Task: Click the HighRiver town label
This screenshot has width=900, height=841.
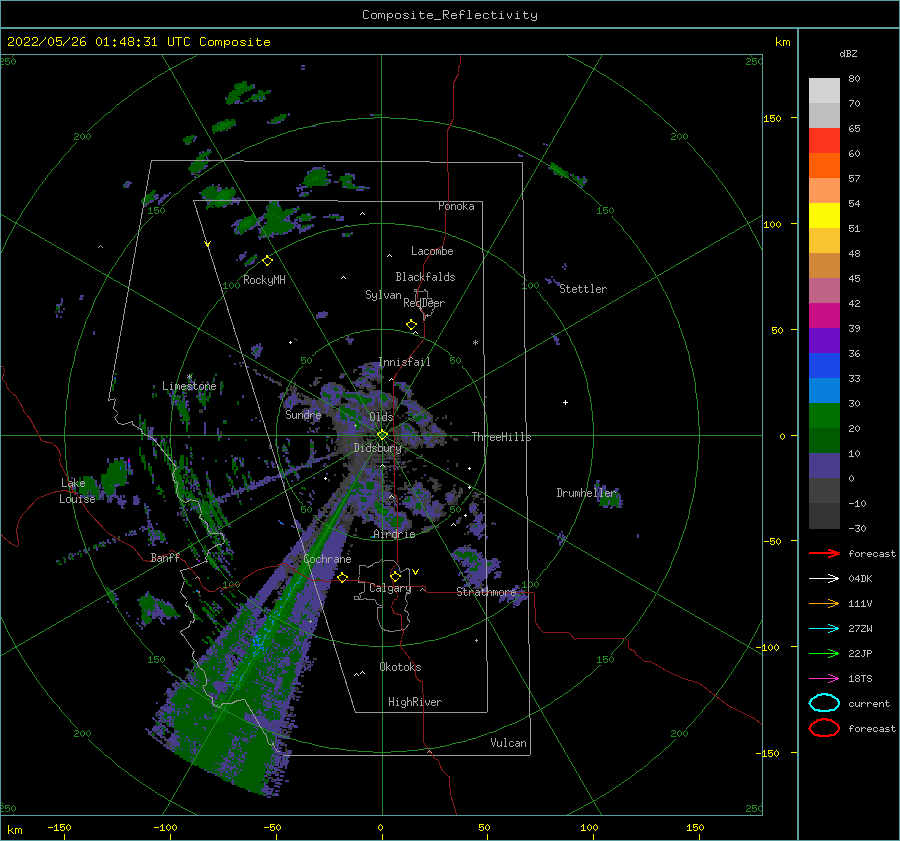Action: pyautogui.click(x=415, y=702)
